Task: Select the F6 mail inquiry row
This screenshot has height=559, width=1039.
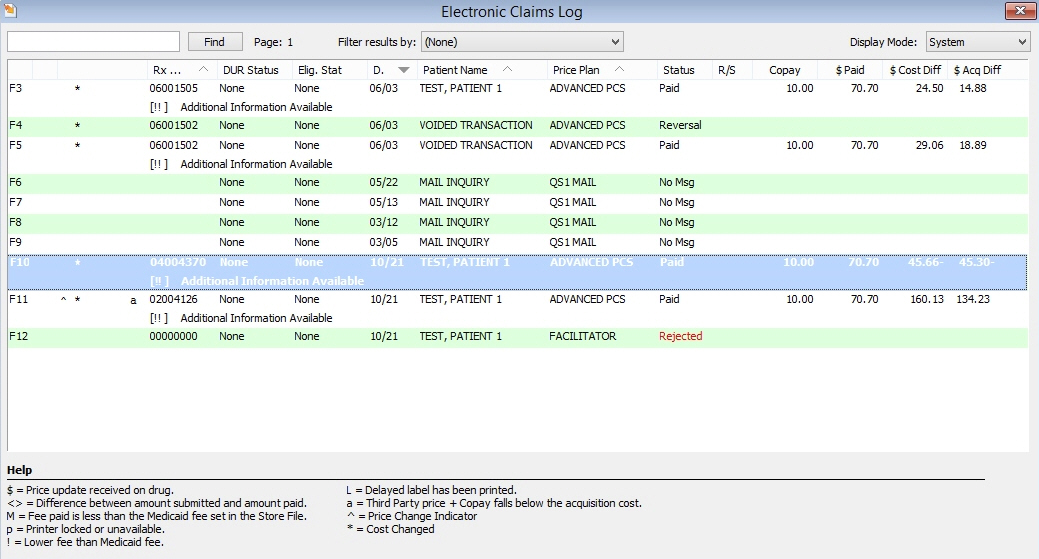Action: click(x=518, y=182)
